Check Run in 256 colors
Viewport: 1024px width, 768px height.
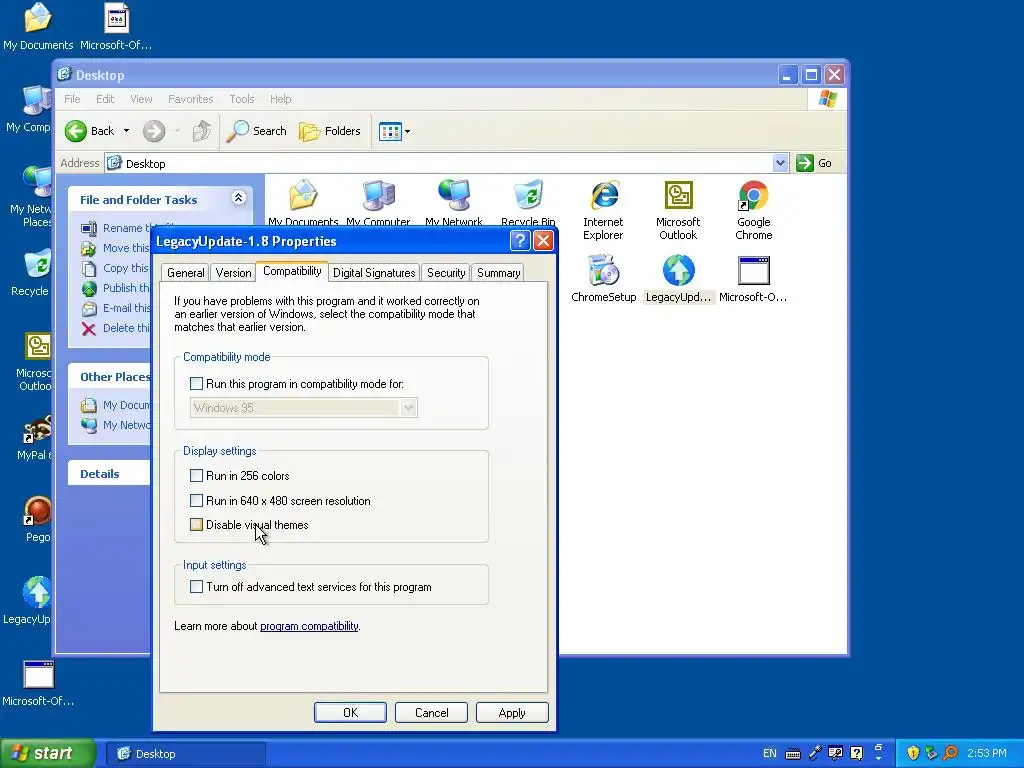coord(196,475)
